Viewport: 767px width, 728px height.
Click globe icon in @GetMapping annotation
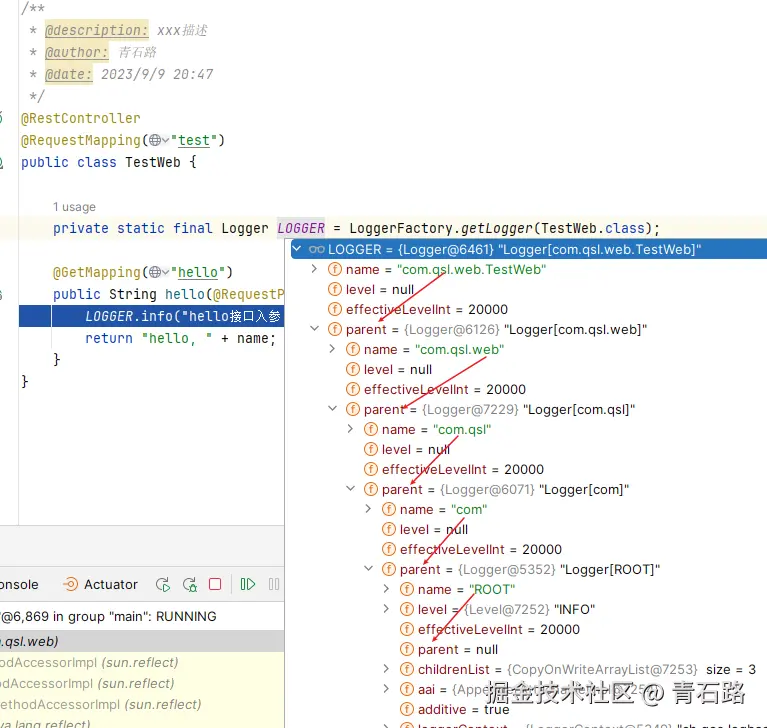[x=155, y=272]
